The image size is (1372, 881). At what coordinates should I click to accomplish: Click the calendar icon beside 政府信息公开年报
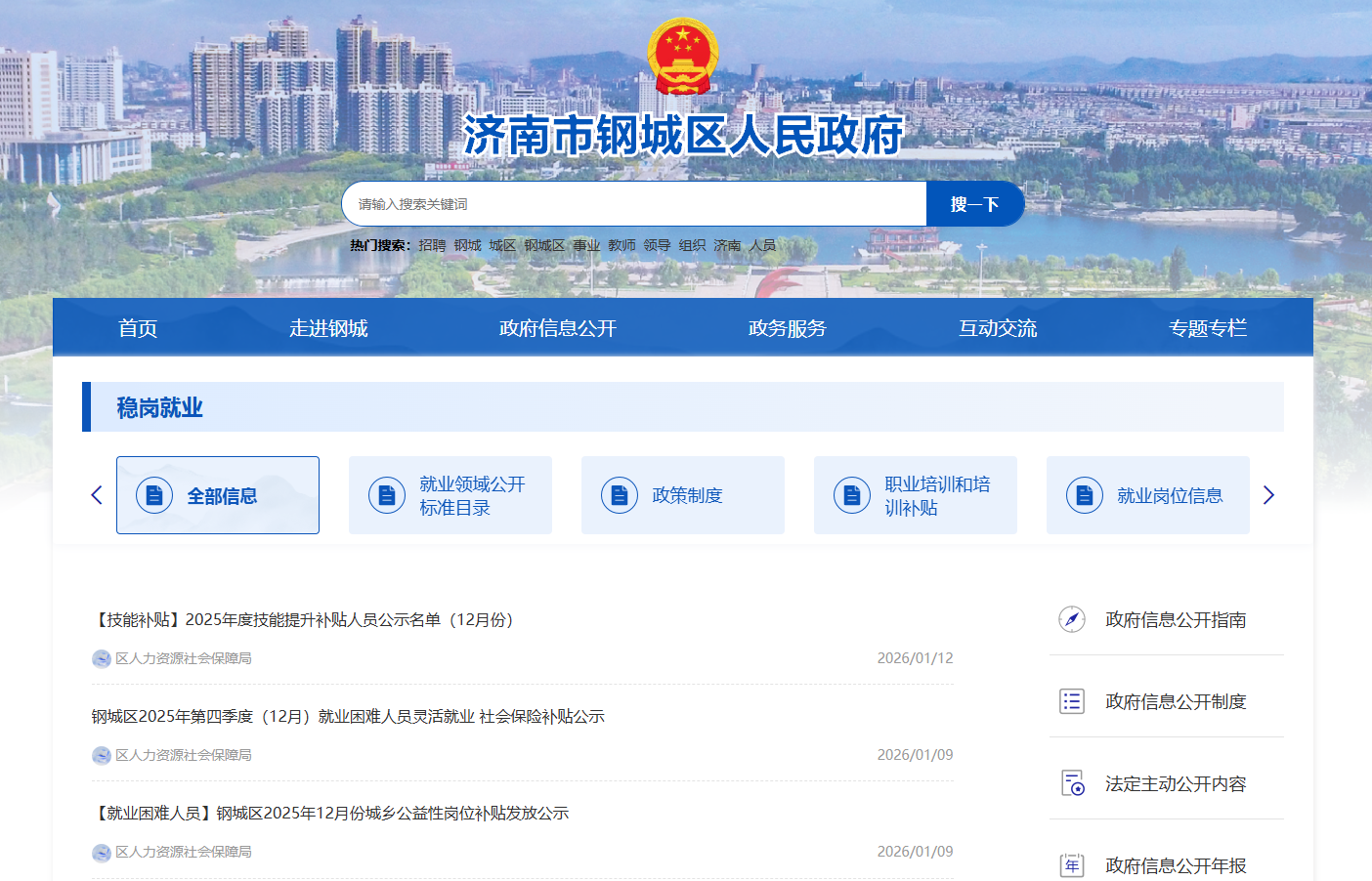[x=1072, y=865]
